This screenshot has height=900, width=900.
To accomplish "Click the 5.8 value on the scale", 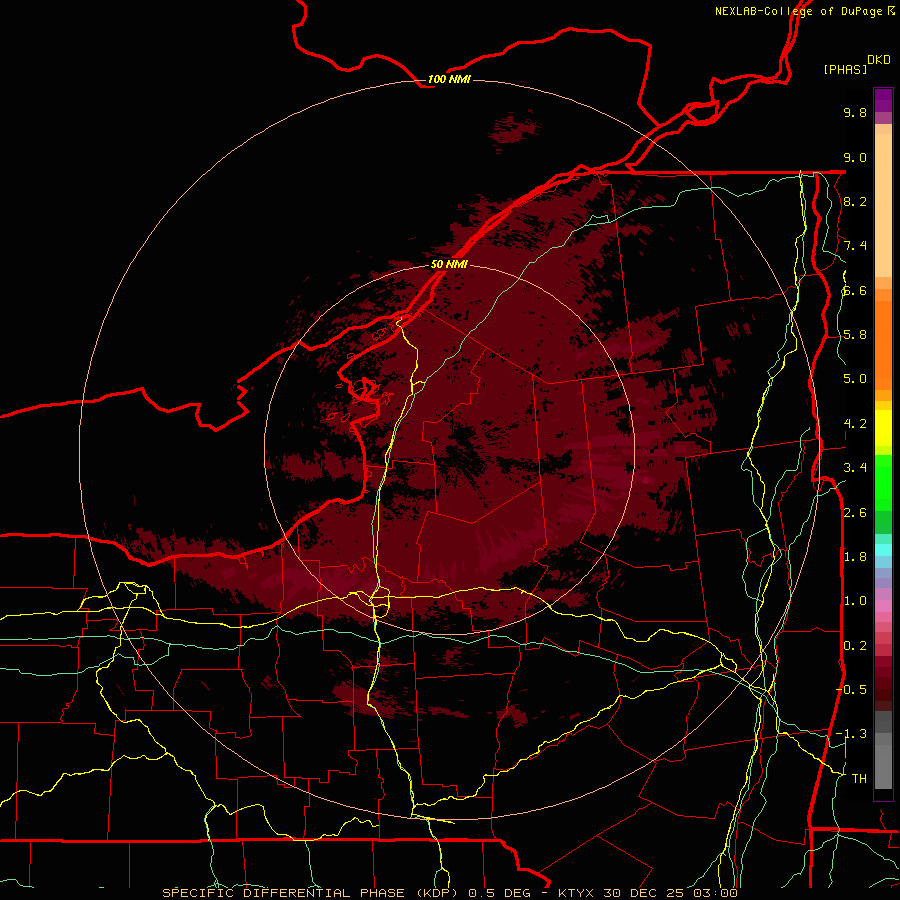I will click(x=855, y=335).
